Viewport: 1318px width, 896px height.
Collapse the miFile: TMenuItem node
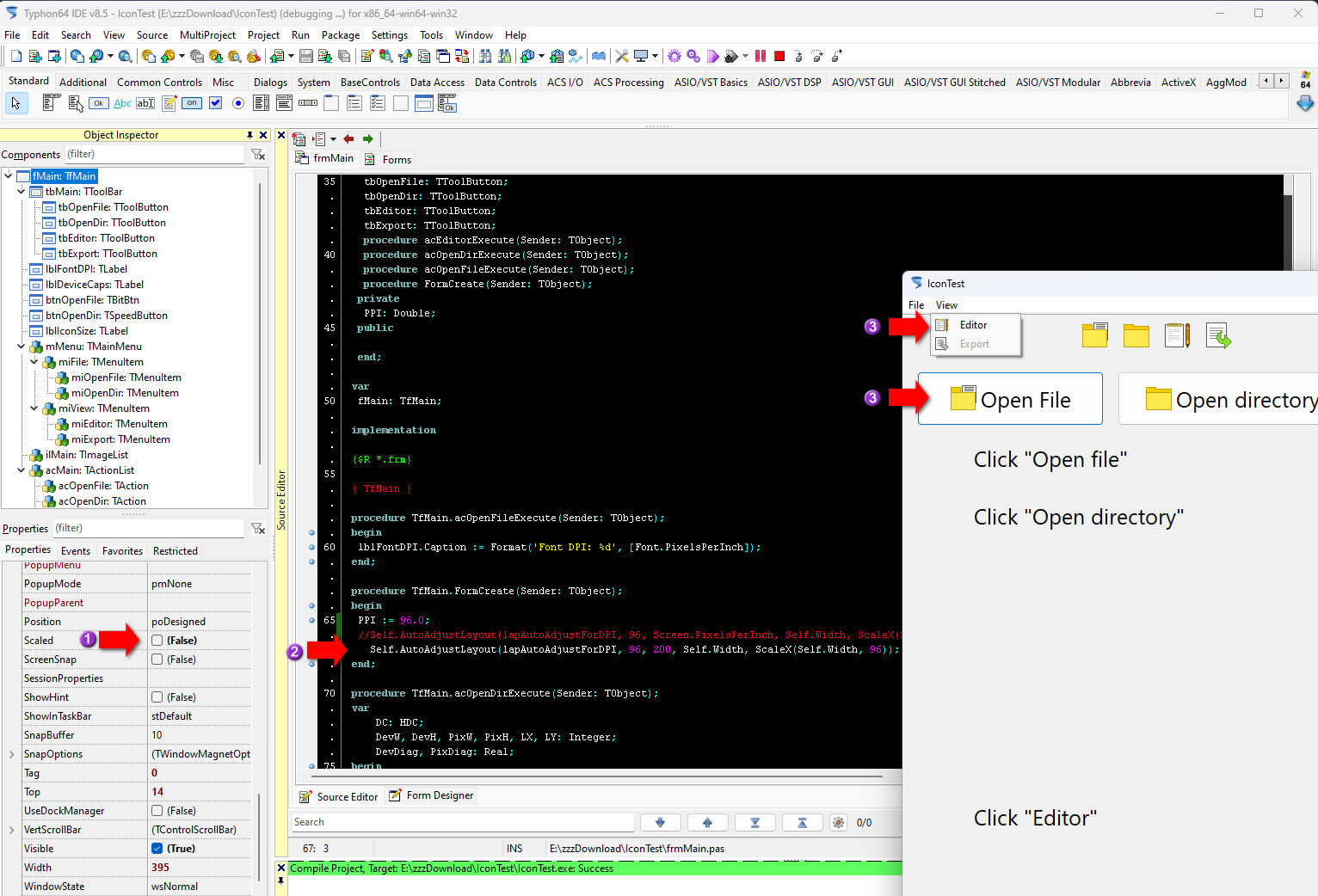(x=34, y=362)
